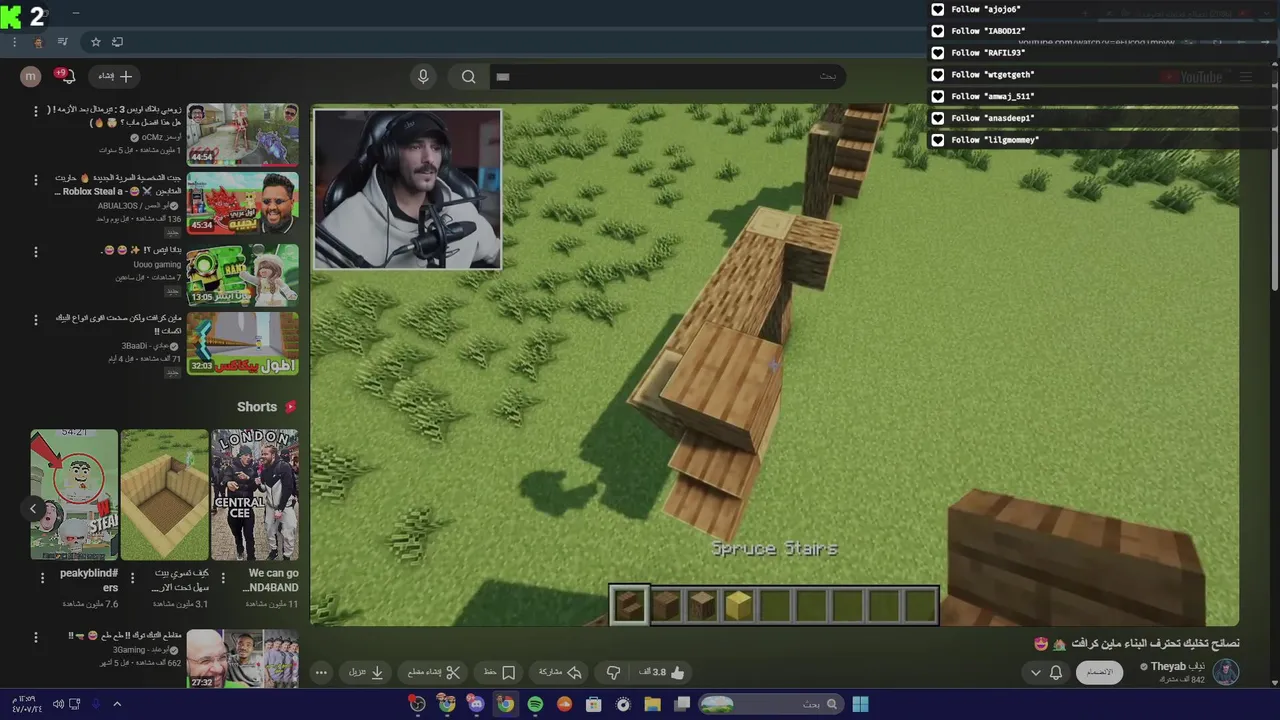
Task: Play the 44:54 recommended video thumbnail
Action: pyautogui.click(x=243, y=134)
